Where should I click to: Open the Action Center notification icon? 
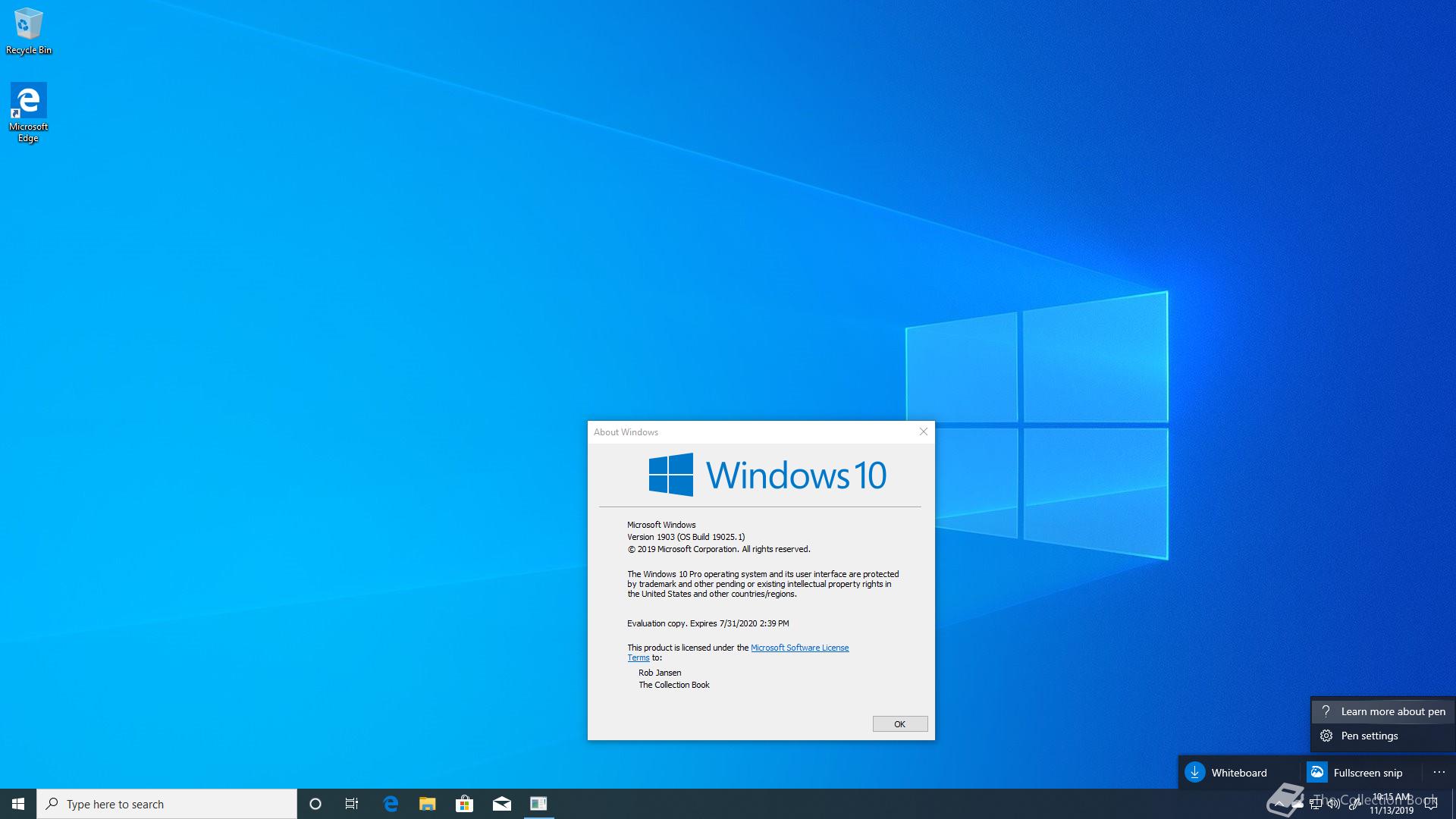click(x=1432, y=804)
